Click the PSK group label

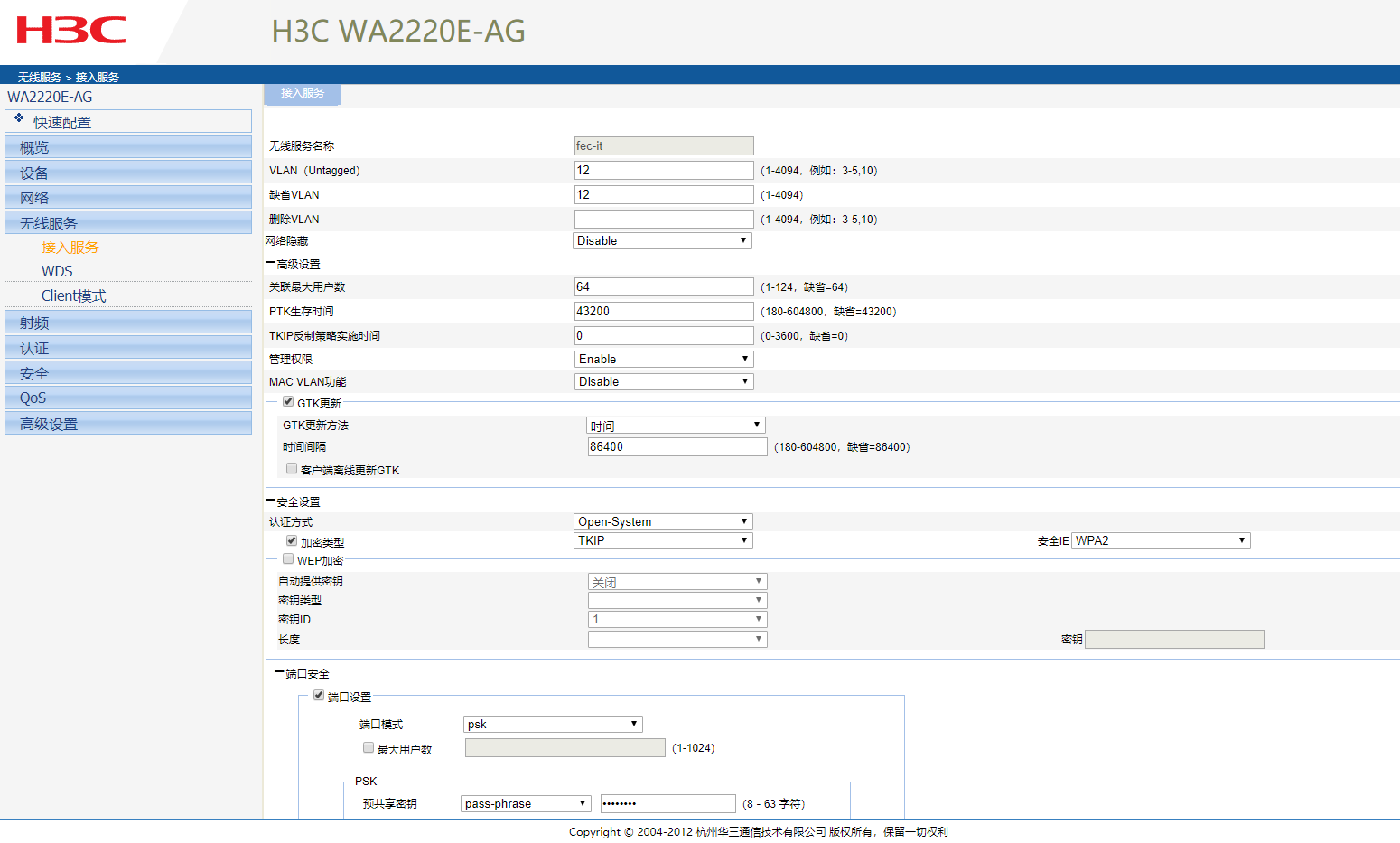tap(366, 781)
